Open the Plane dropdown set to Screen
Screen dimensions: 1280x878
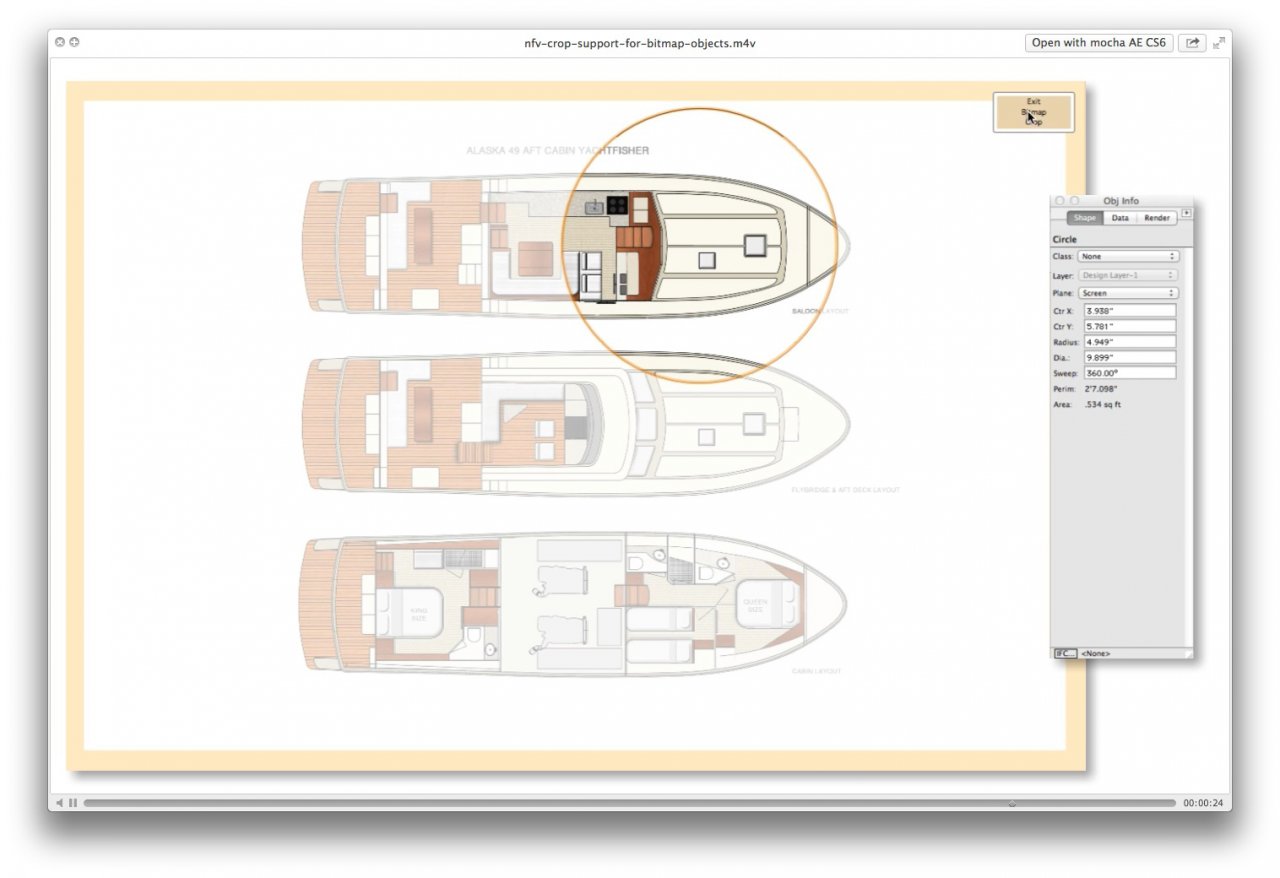[x=1128, y=293]
